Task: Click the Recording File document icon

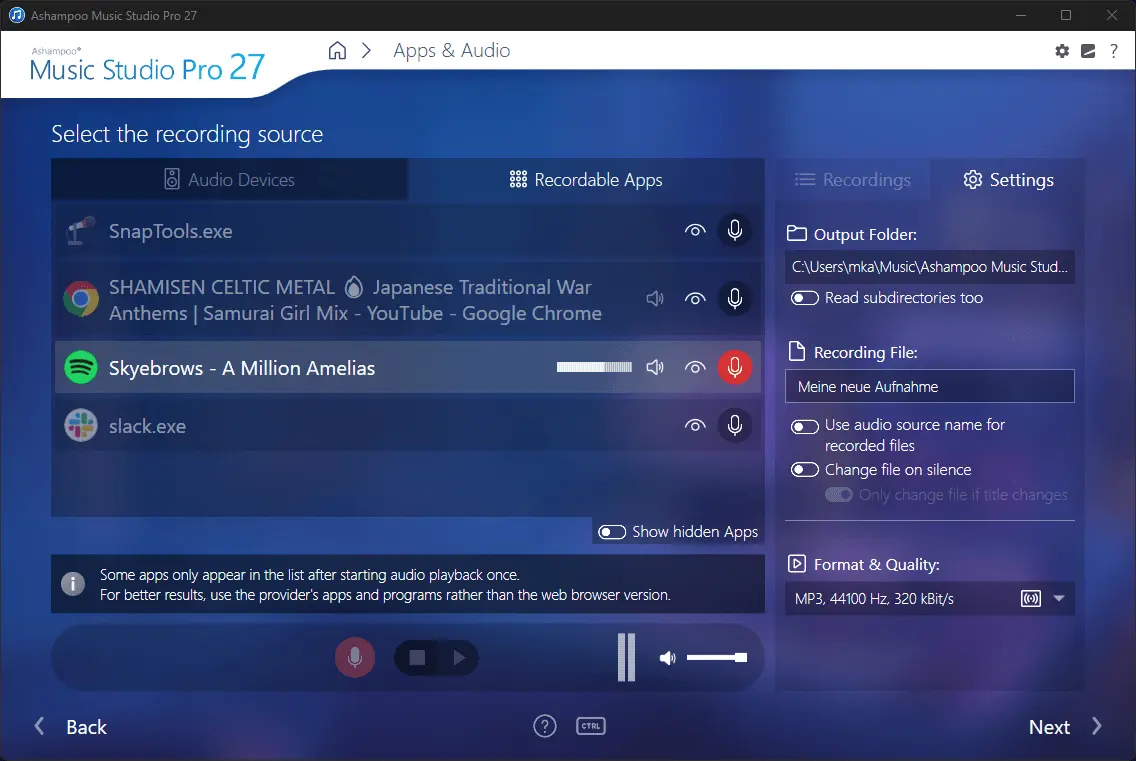Action: [796, 352]
